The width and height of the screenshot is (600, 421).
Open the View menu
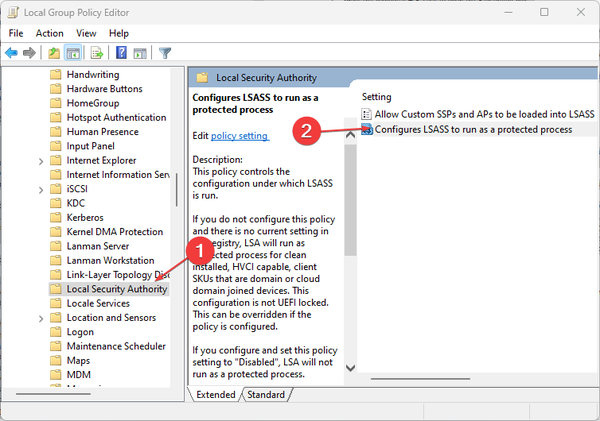coord(85,33)
